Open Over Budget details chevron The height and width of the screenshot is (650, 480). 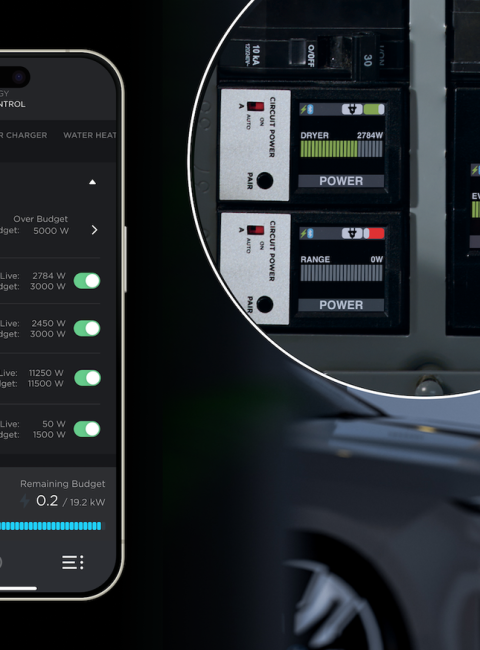tap(95, 230)
